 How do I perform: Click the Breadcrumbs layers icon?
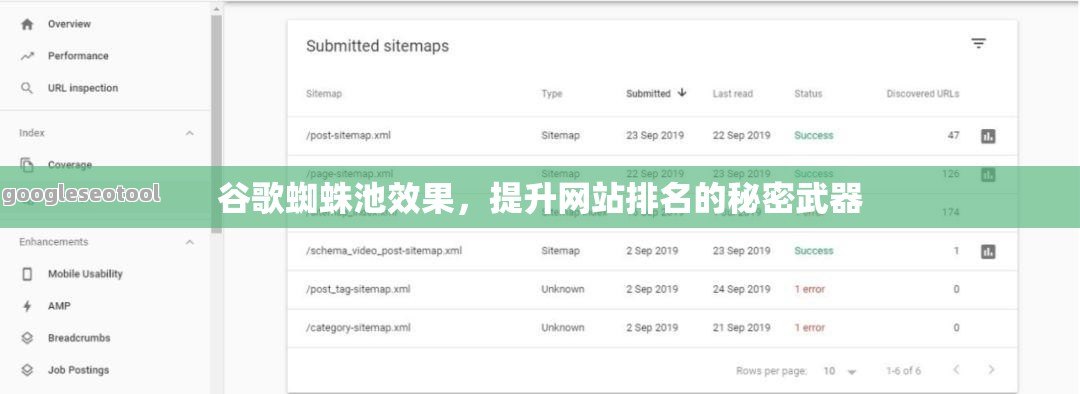[x=28, y=338]
